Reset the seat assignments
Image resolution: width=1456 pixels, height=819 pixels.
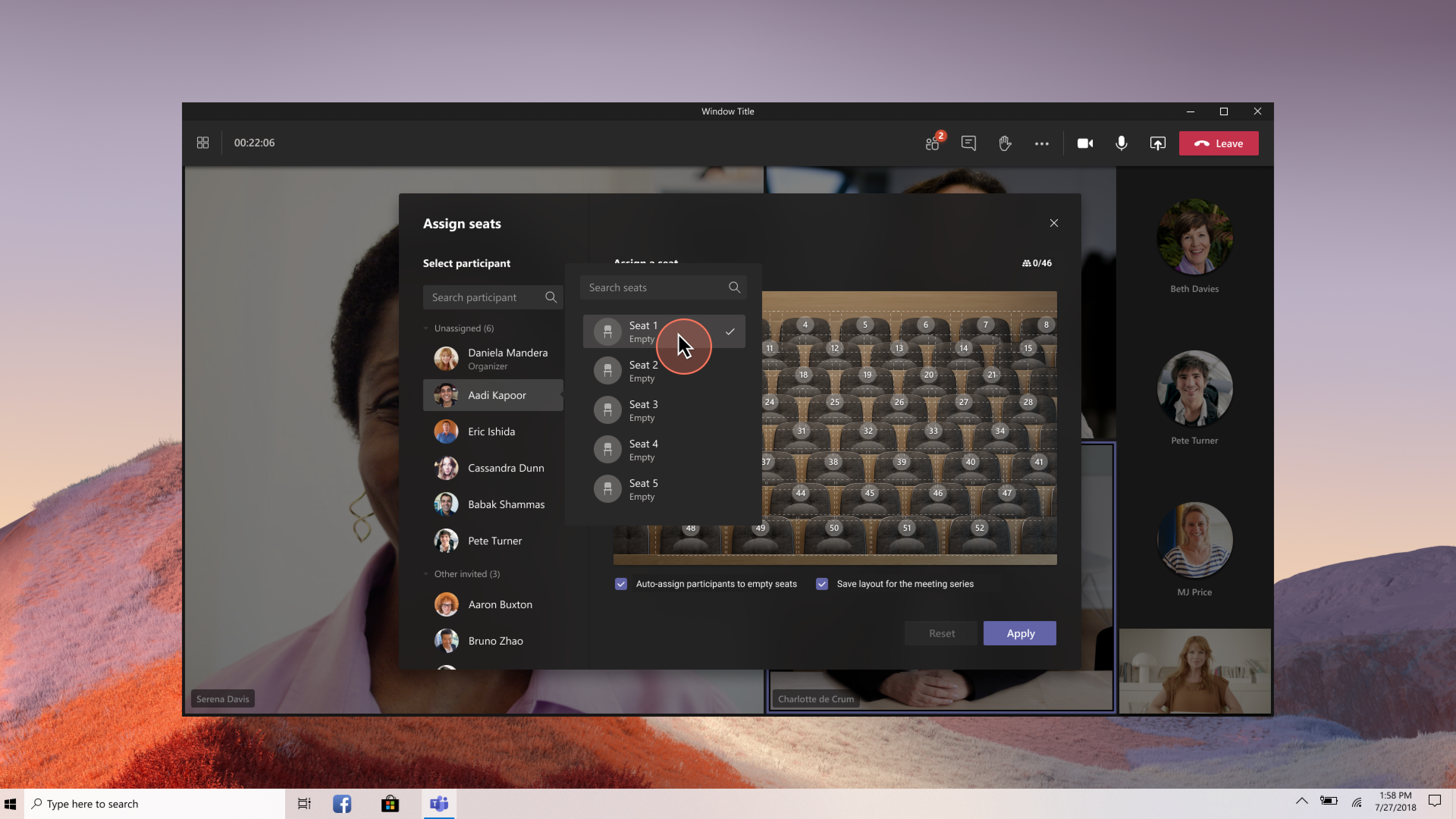tap(940, 633)
